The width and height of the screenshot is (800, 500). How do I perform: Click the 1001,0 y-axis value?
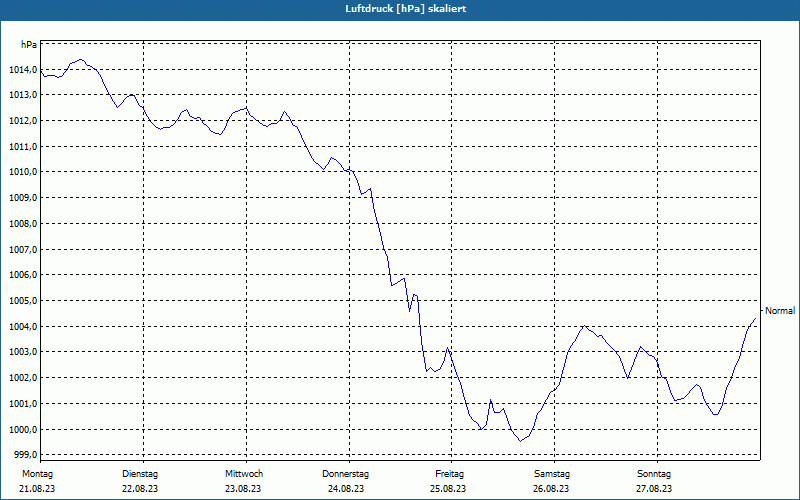pos(23,404)
